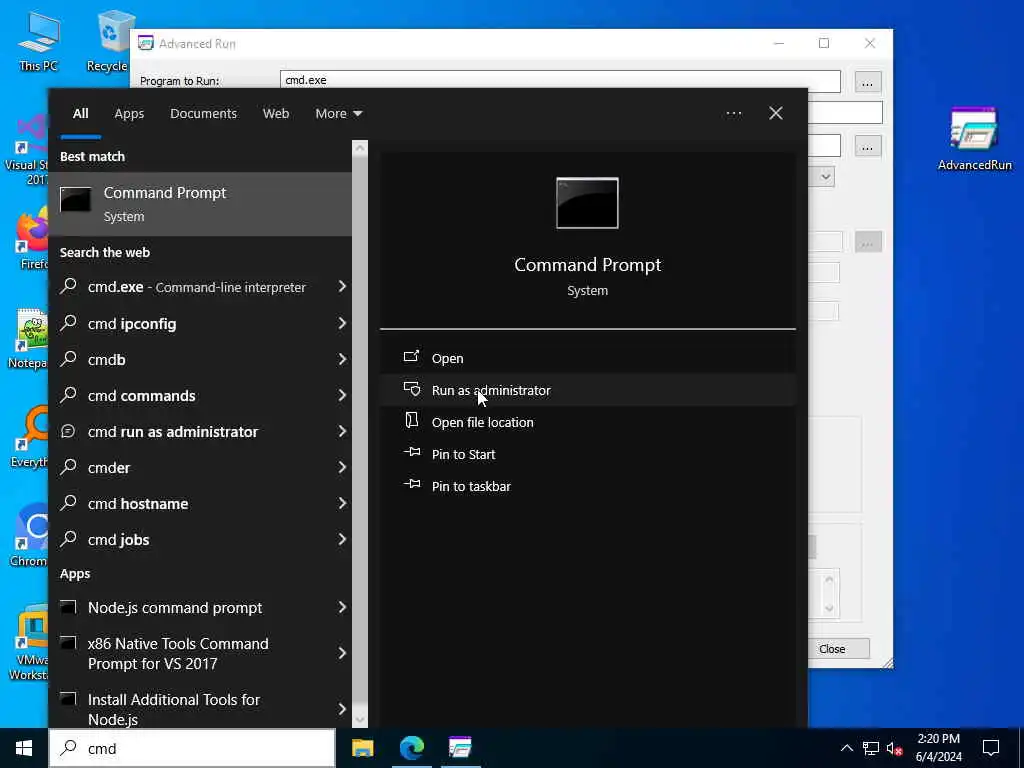The height and width of the screenshot is (768, 1024).
Task: Browse for program in Advanced Run window
Action: 867,82
